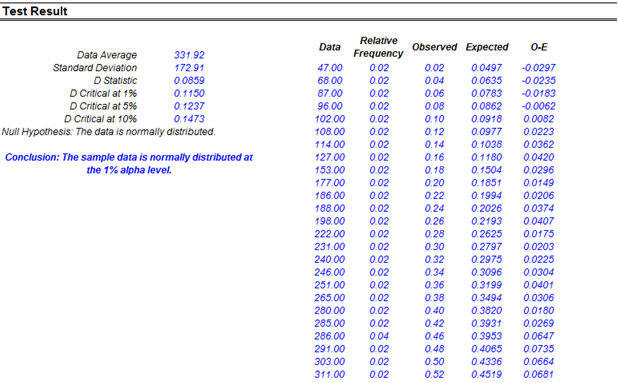Click the O-E column header
The height and width of the screenshot is (383, 618).
(539, 47)
